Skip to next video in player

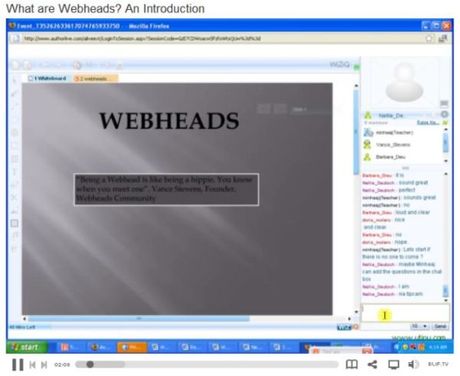tap(44, 365)
